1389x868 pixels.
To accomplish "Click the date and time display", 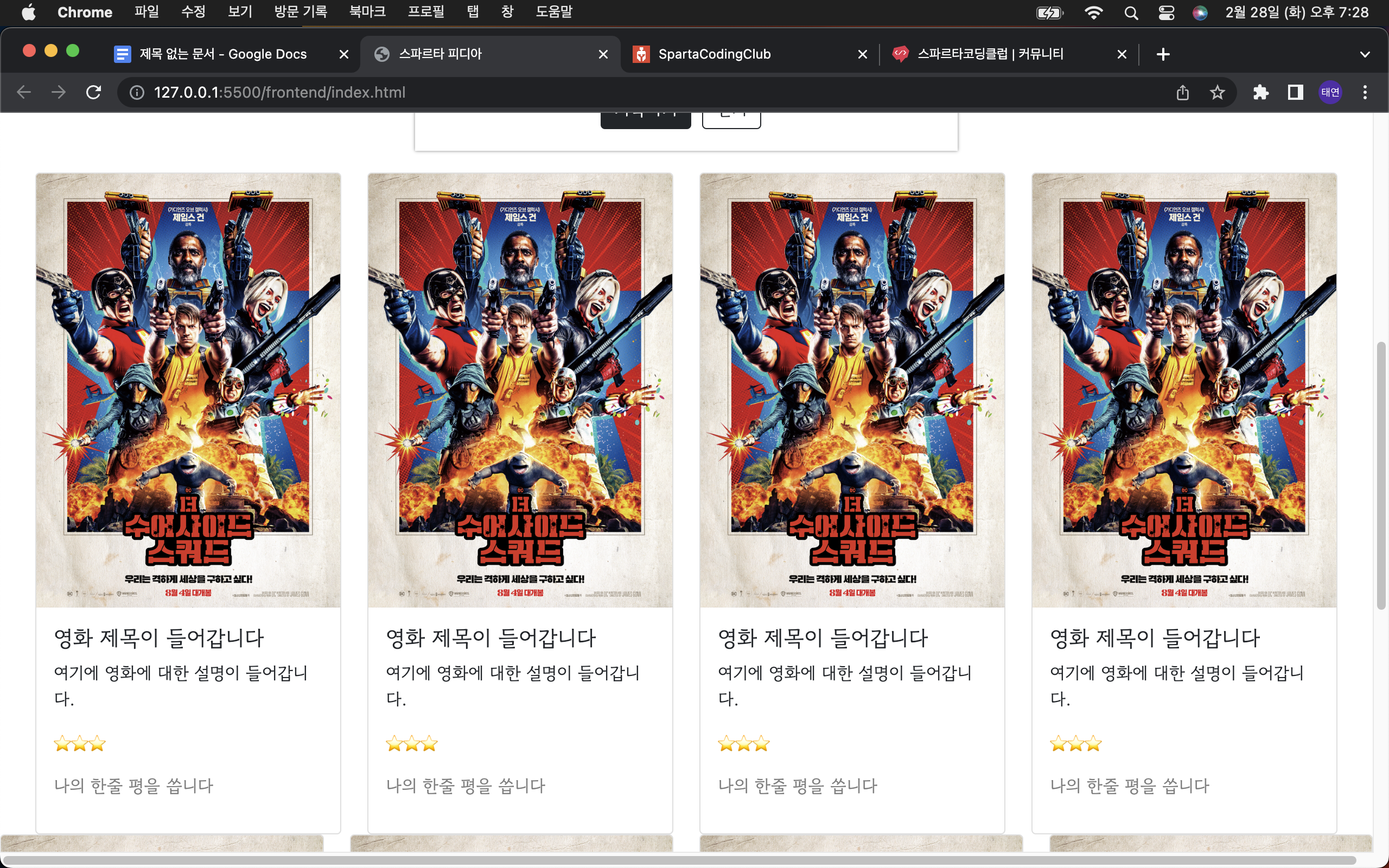I will pyautogui.click(x=1297, y=12).
